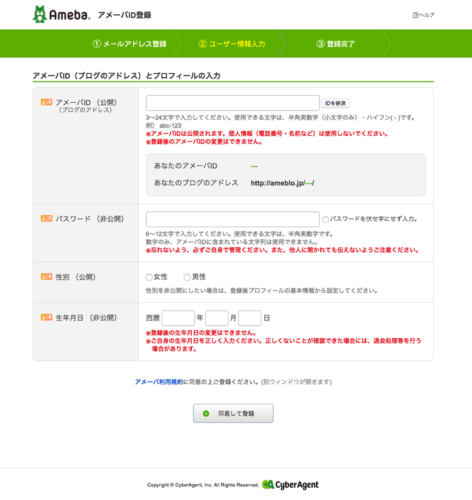Select the 女性 radio button
This screenshot has height=500, width=472.
149,277
